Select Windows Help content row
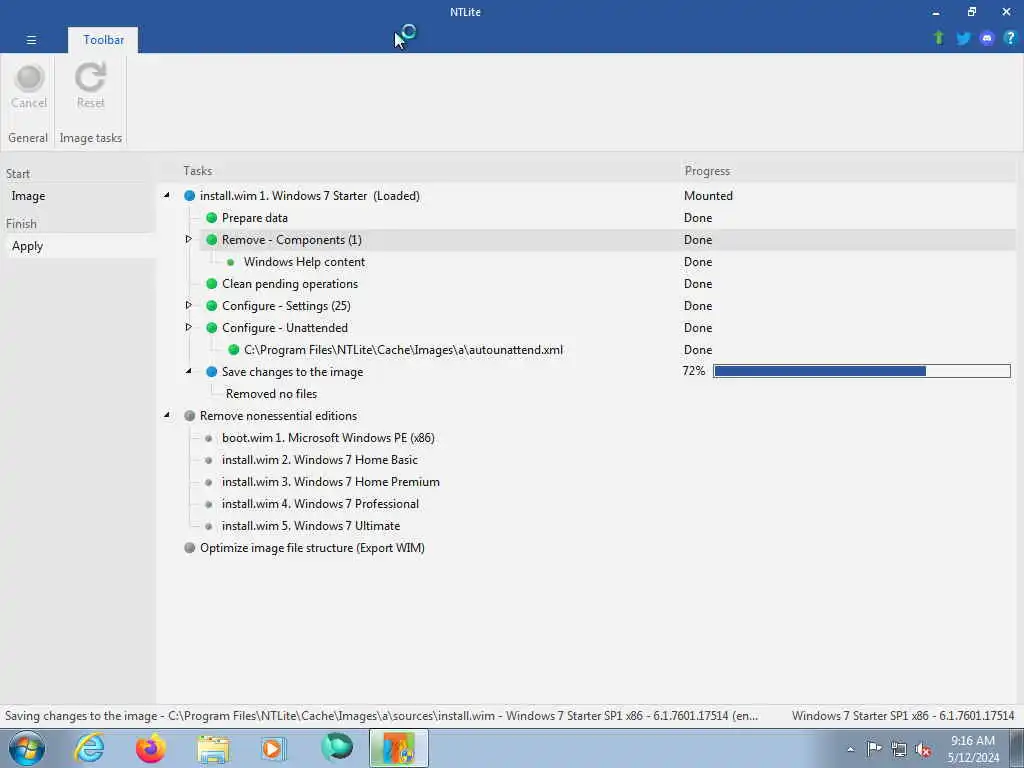Viewport: 1024px width, 768px height. (x=304, y=262)
